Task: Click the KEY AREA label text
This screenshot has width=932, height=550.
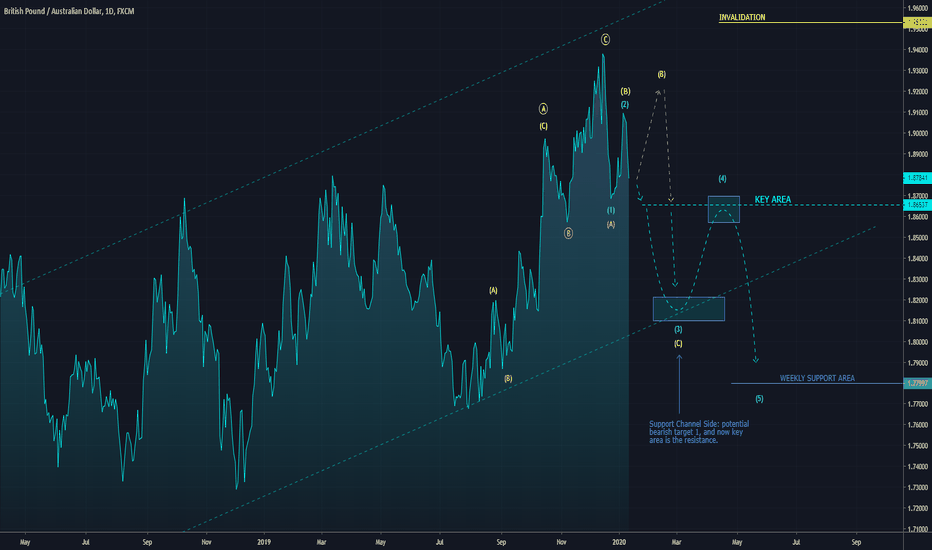Action: pyautogui.click(x=772, y=200)
